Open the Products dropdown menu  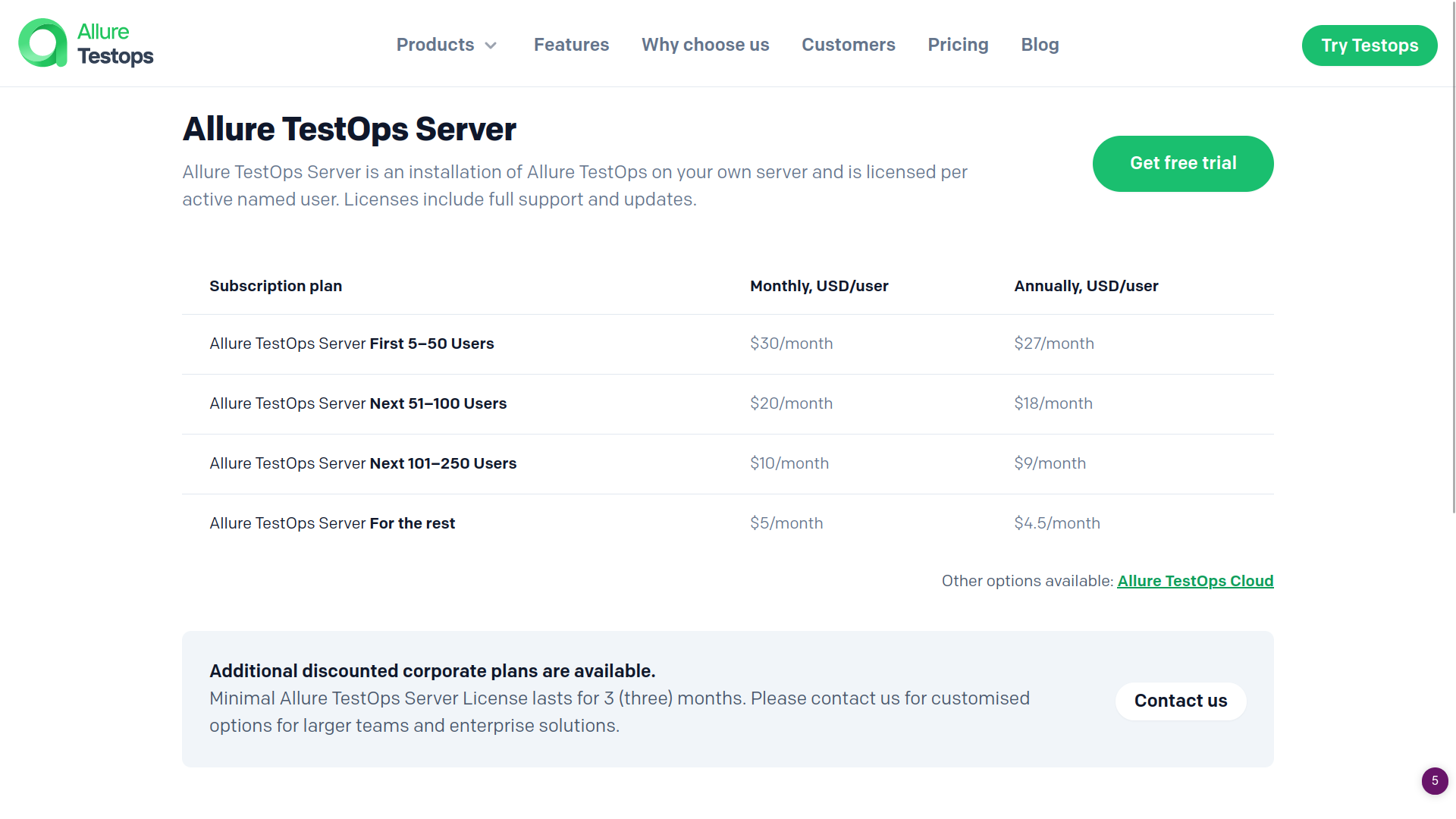[435, 45]
